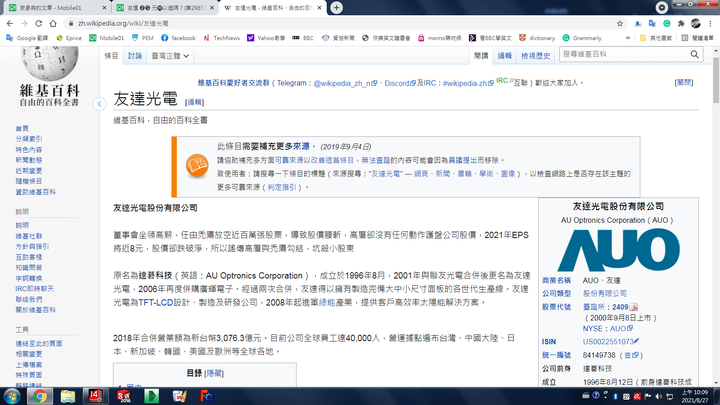720x405 pixels.
Task: Dismiss the site notice with 關閉
Action: [684, 83]
